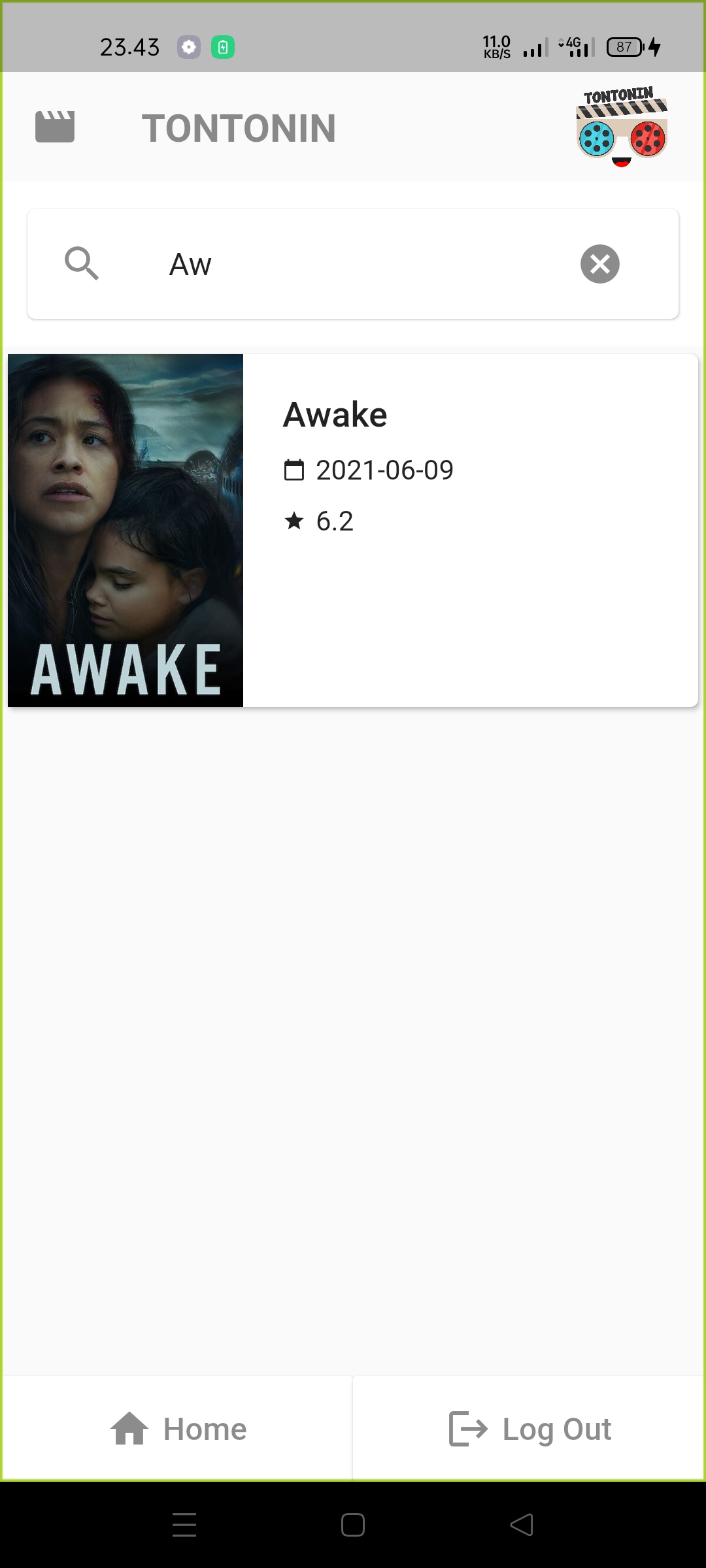Tap the house icon in bottom bar
This screenshot has width=706, height=1568.
(x=129, y=1429)
